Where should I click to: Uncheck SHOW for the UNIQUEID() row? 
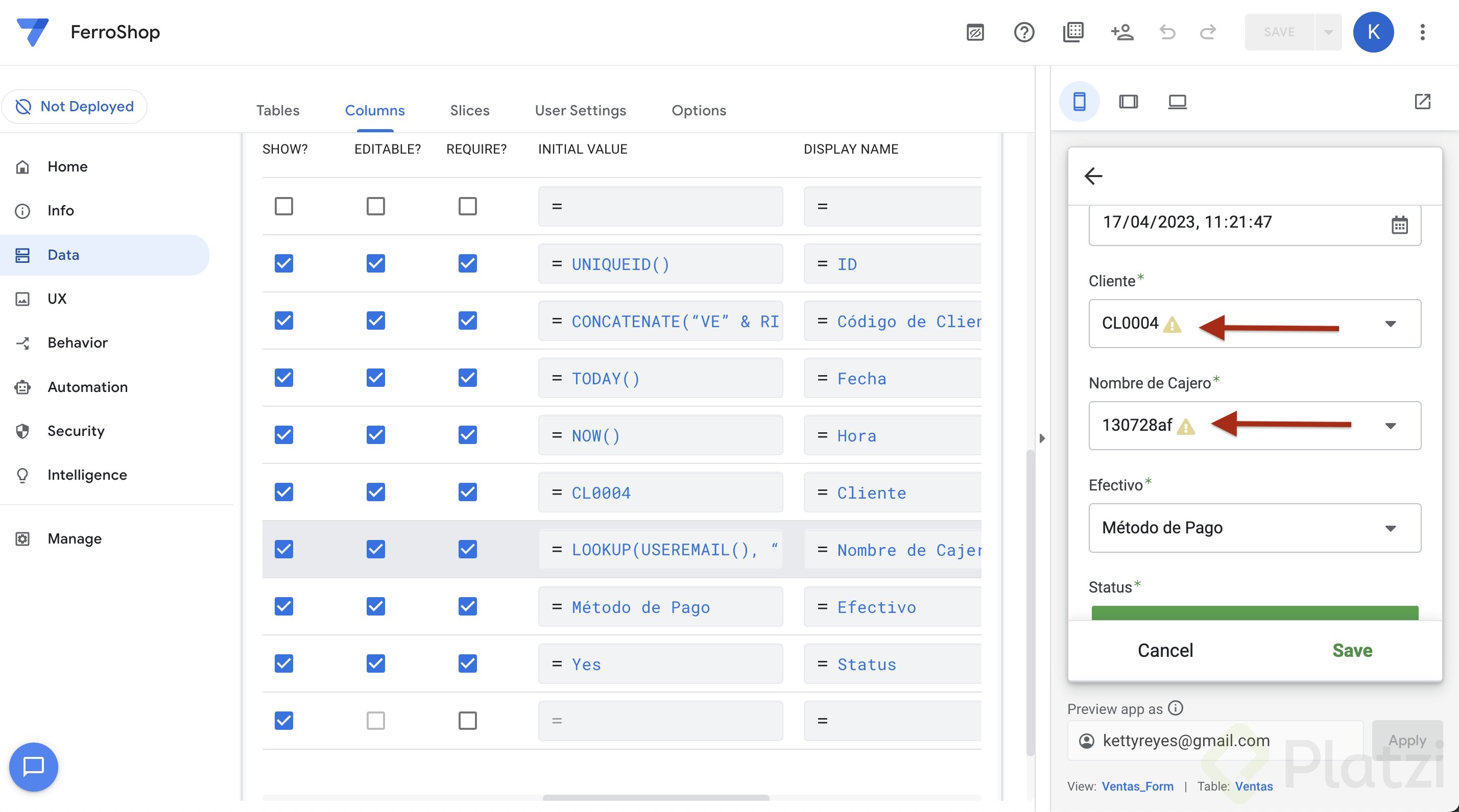point(284,264)
